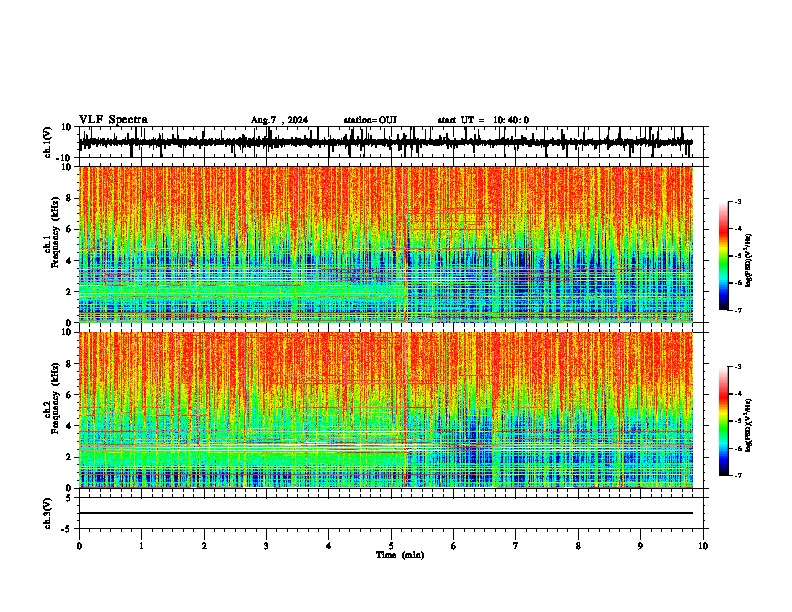
Task: Click the "VLF Spectra" title text
Action: [113, 120]
